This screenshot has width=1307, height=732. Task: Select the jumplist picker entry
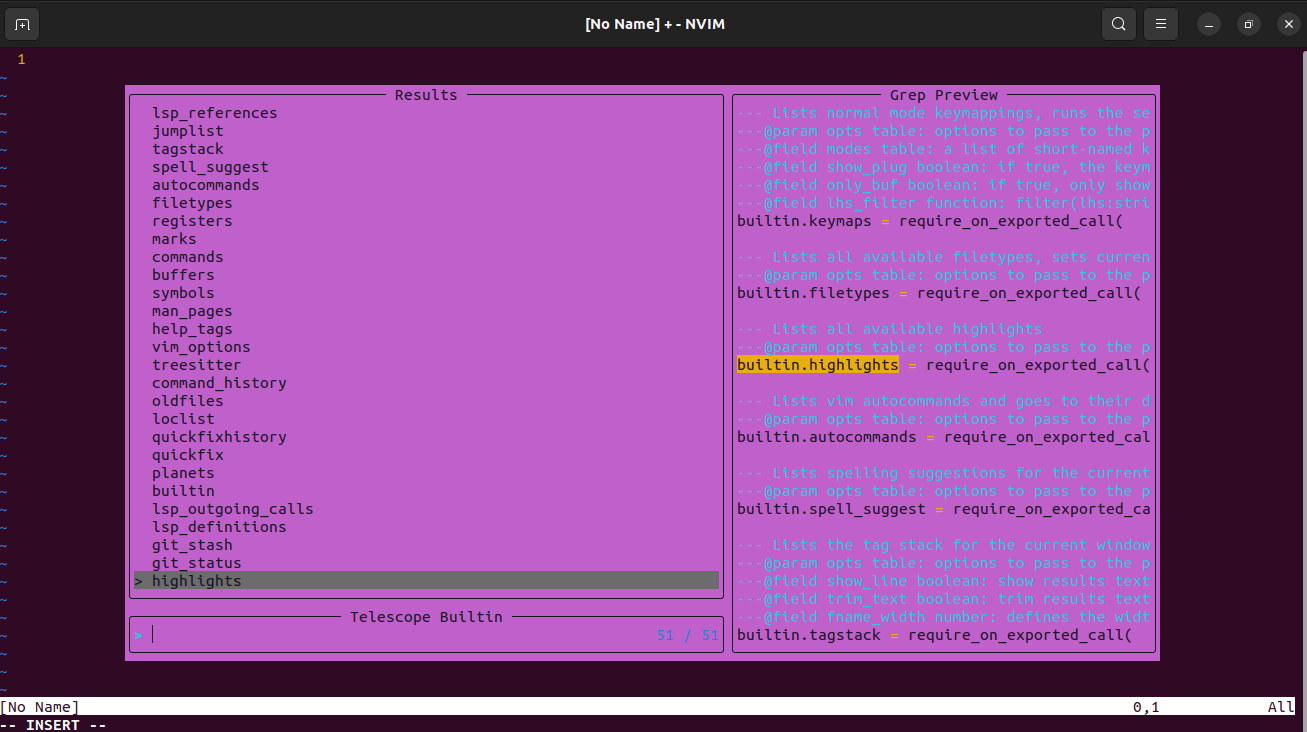click(x=188, y=131)
